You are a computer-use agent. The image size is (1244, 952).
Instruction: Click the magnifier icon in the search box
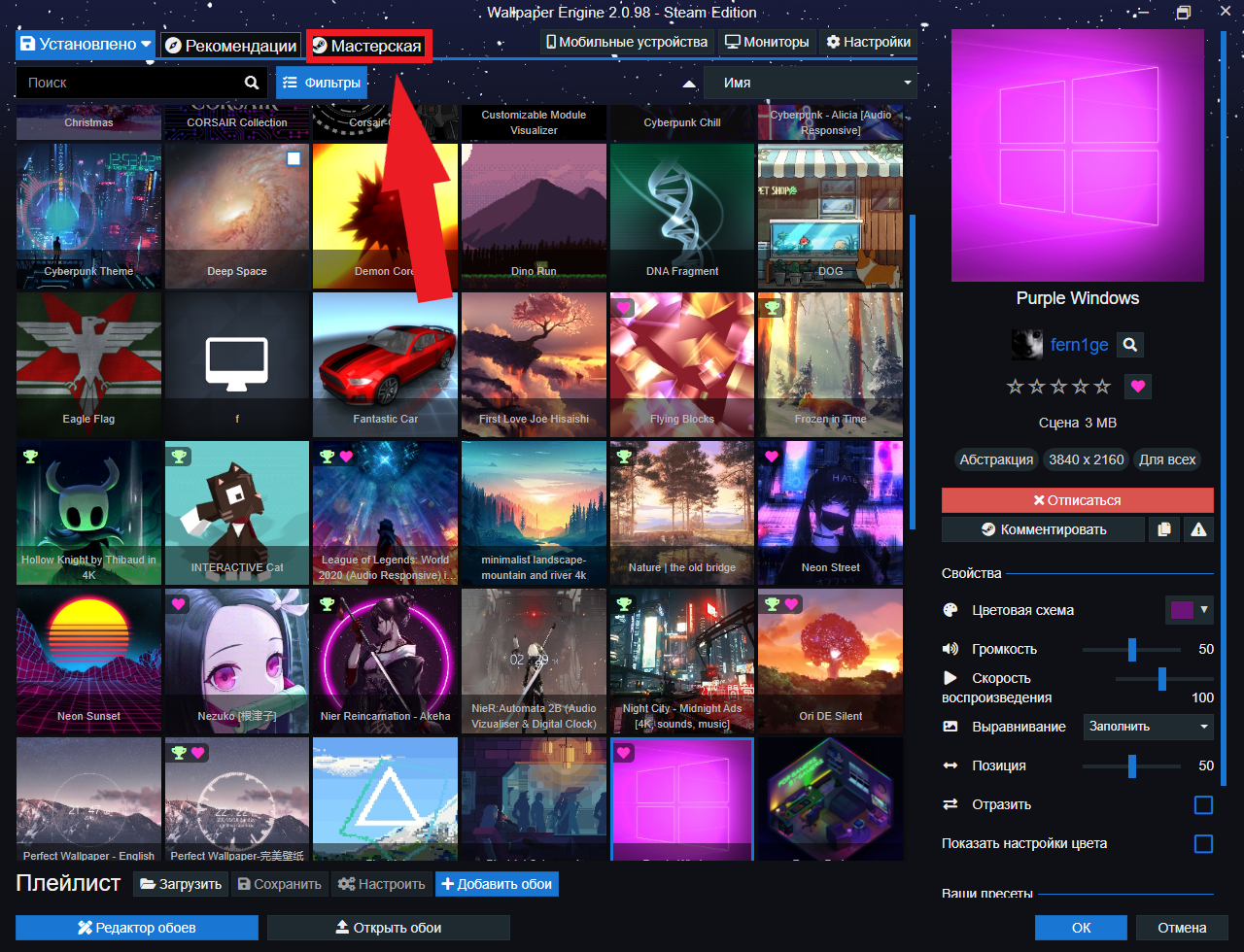point(252,83)
